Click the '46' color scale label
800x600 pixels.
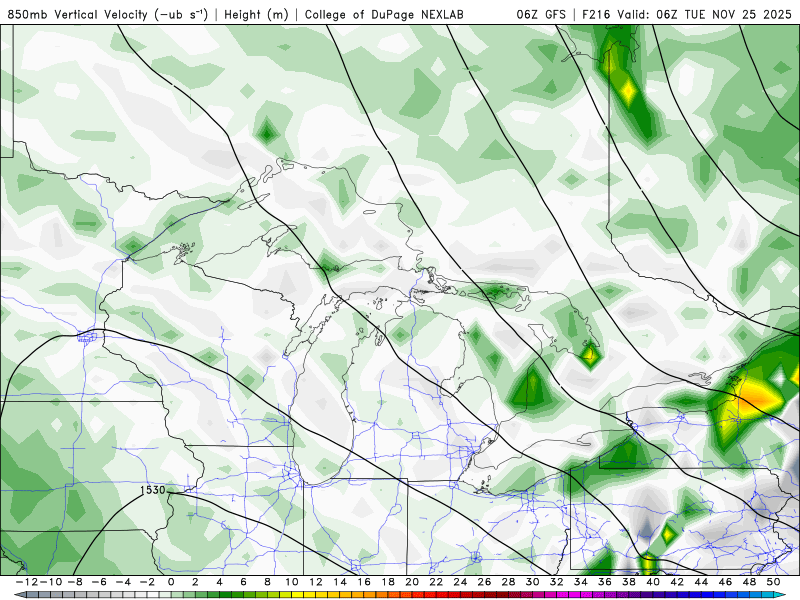coord(725,582)
